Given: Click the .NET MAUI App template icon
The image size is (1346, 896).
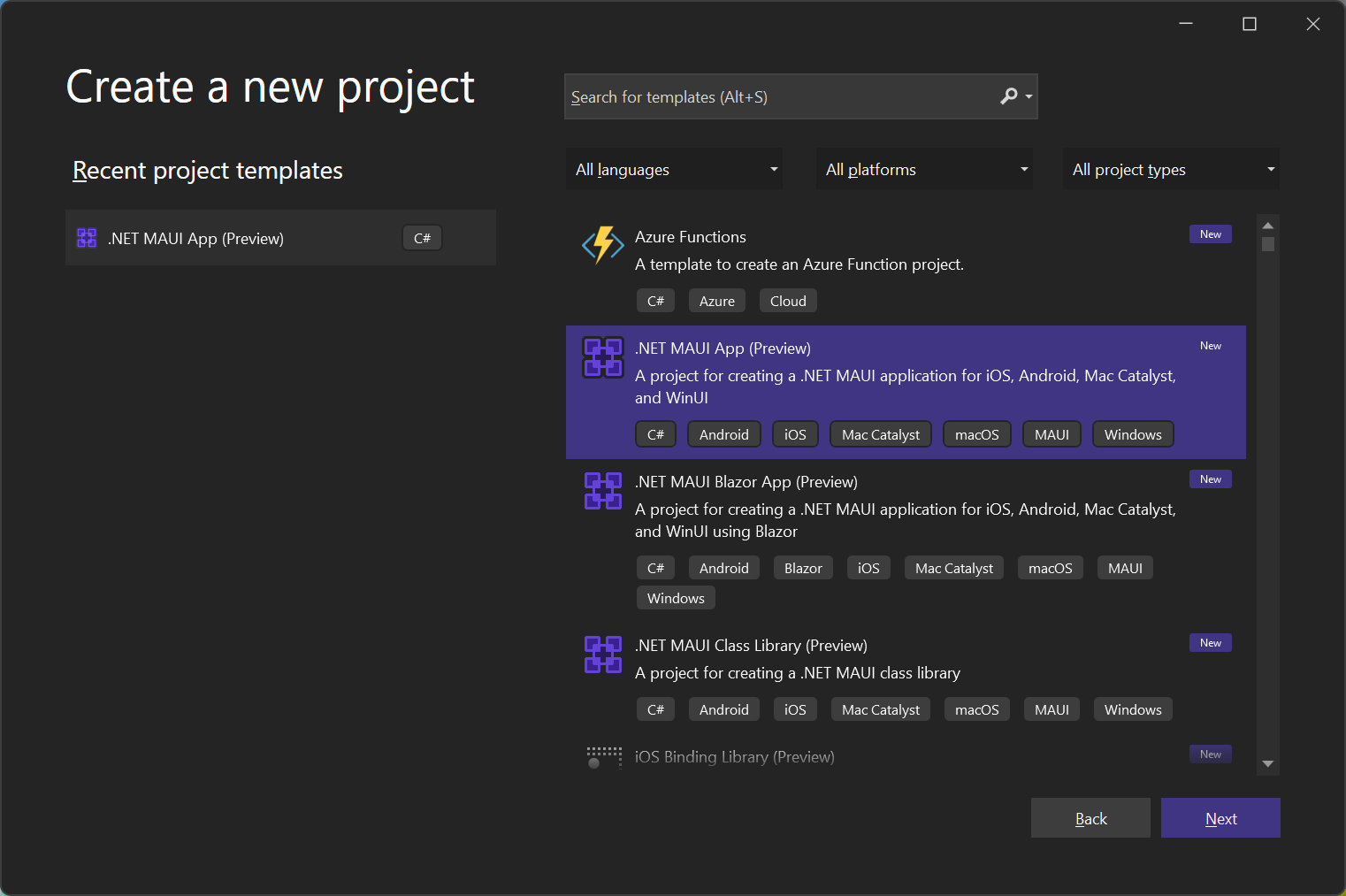Looking at the screenshot, I should pos(602,357).
